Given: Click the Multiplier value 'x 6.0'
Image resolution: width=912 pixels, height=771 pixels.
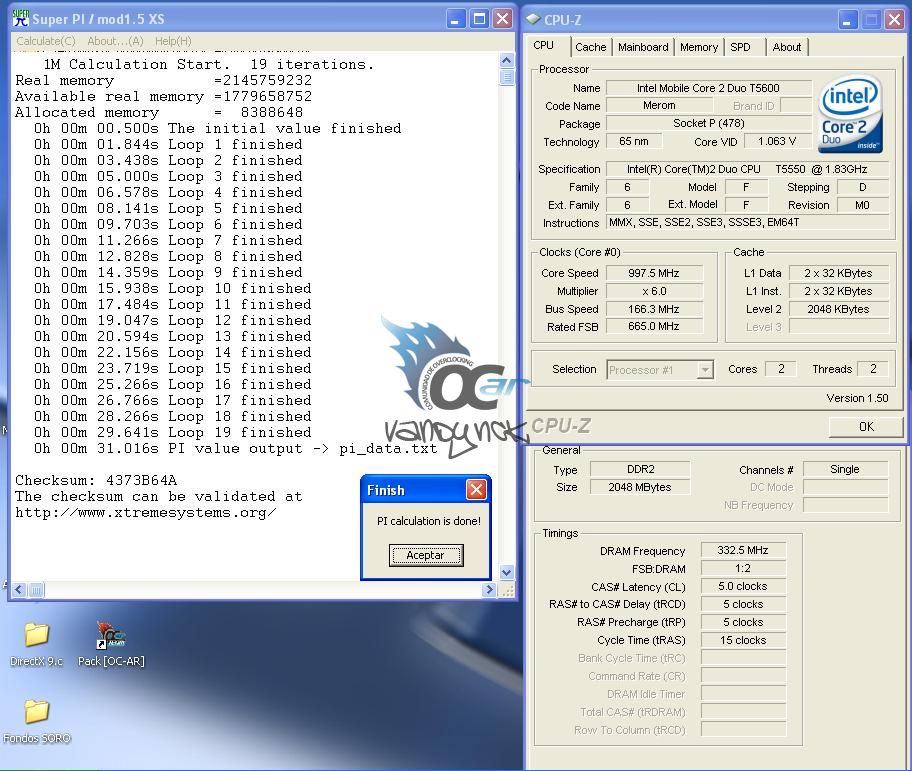Looking at the screenshot, I should (x=654, y=291).
